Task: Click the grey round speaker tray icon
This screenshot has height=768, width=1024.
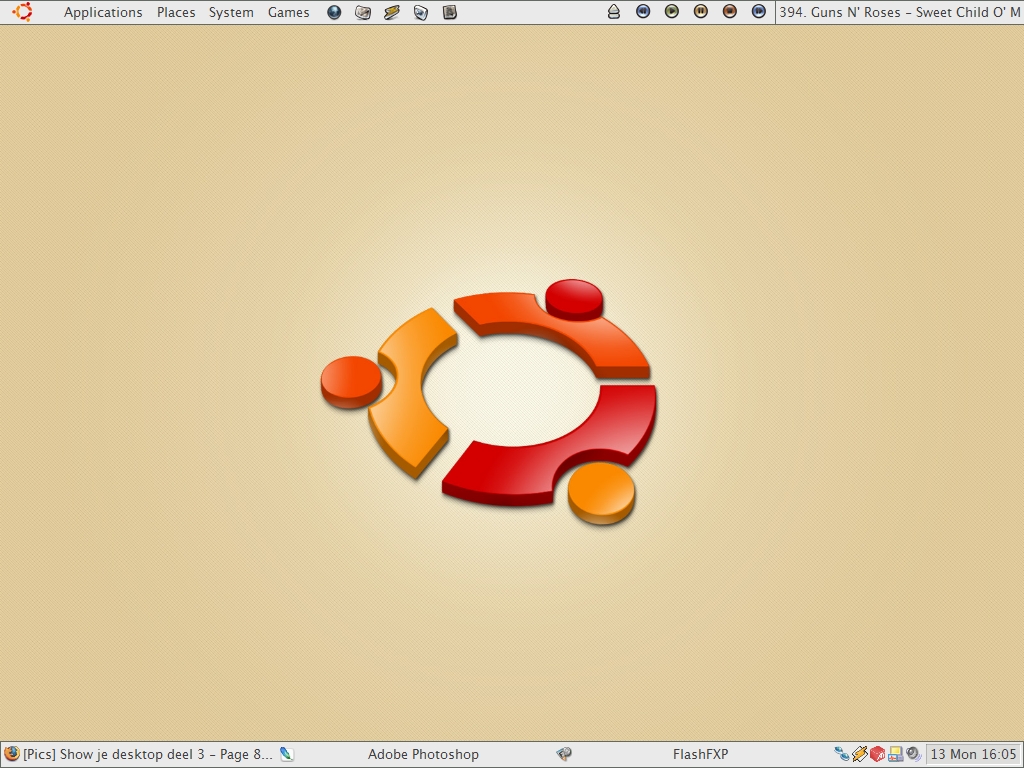Action: (x=913, y=754)
